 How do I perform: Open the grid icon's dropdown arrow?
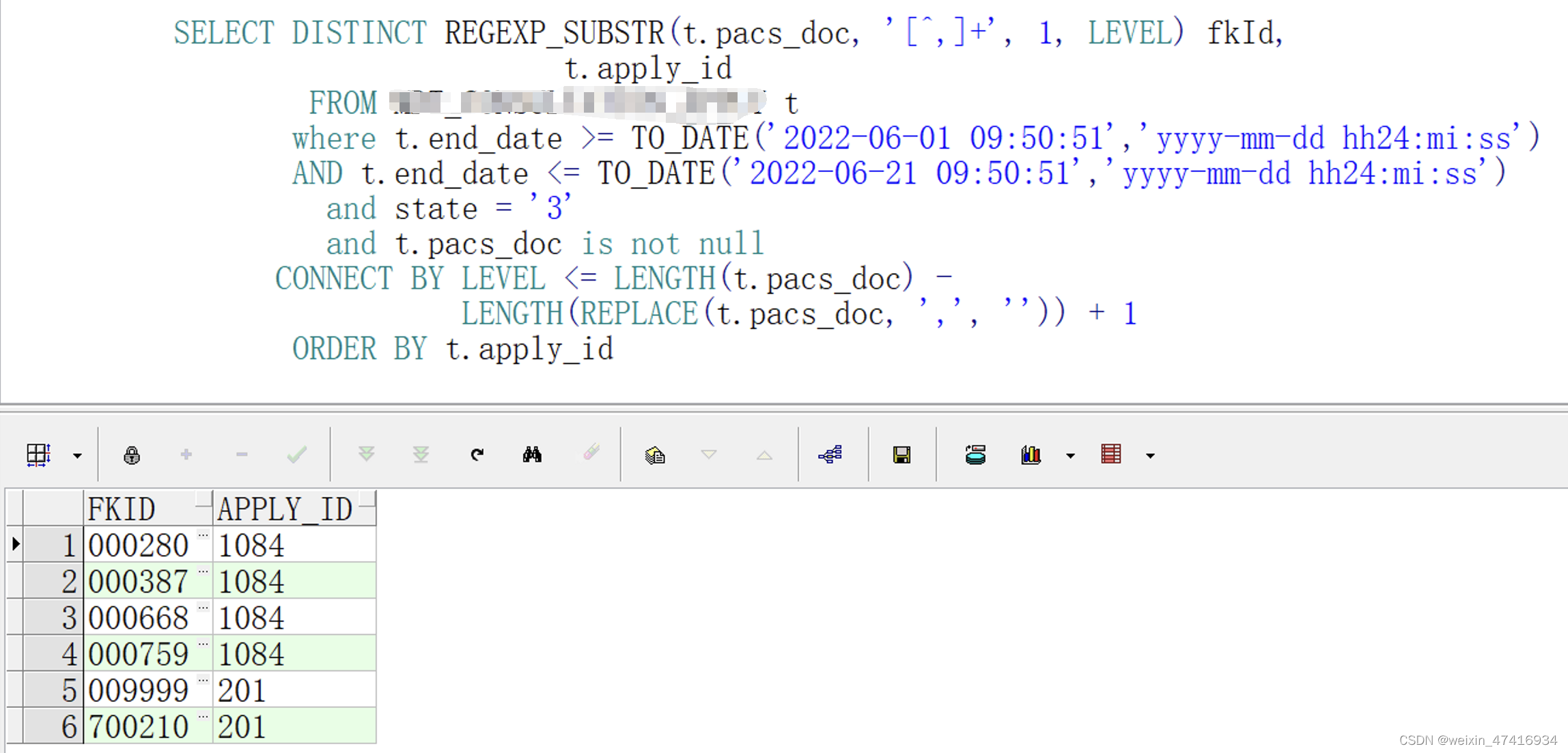(x=77, y=456)
